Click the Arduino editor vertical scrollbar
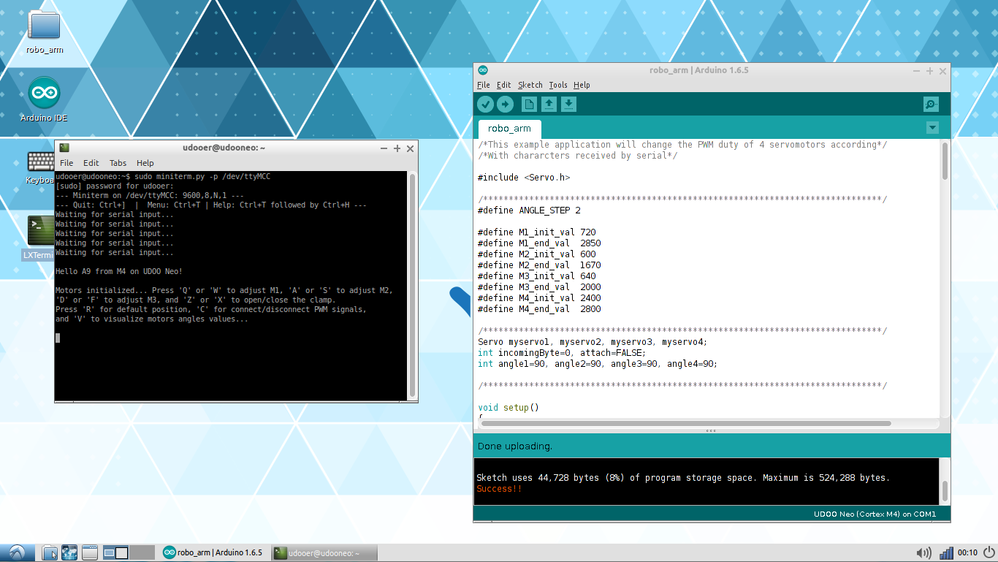The height and width of the screenshot is (562, 998). tap(945, 161)
